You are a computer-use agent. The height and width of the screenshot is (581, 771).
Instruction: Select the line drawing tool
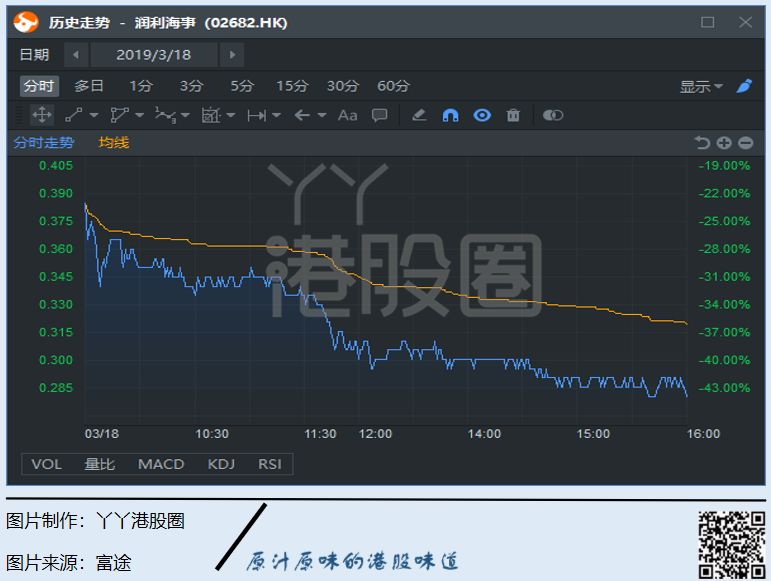[74, 116]
